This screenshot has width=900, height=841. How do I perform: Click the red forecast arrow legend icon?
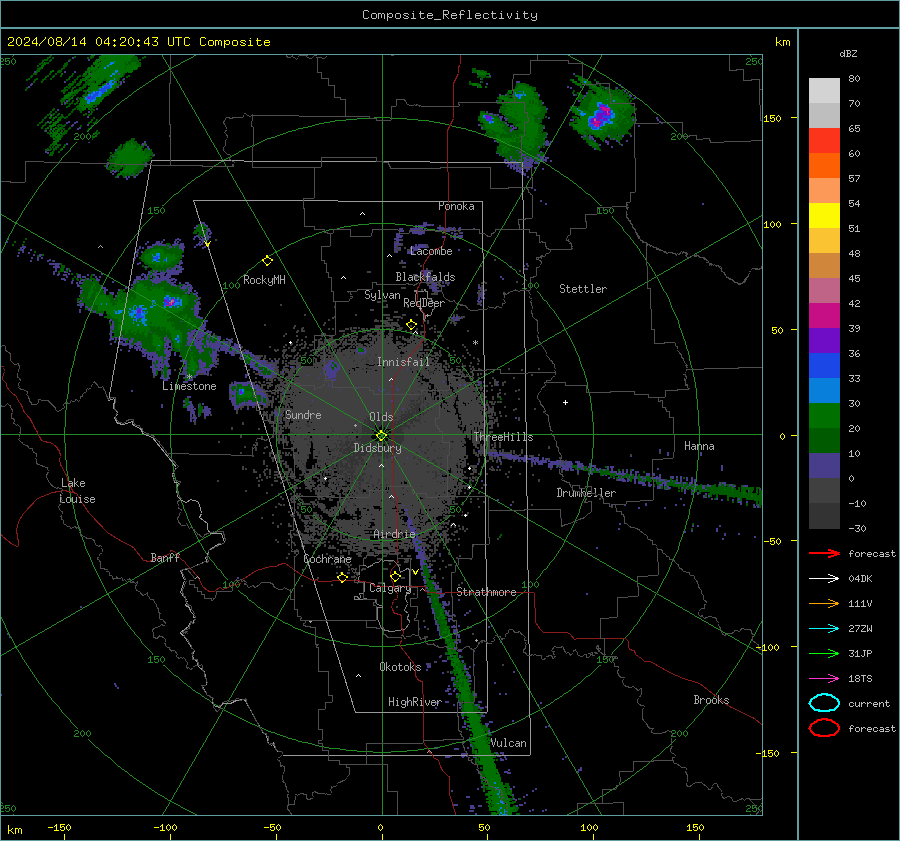[824, 553]
